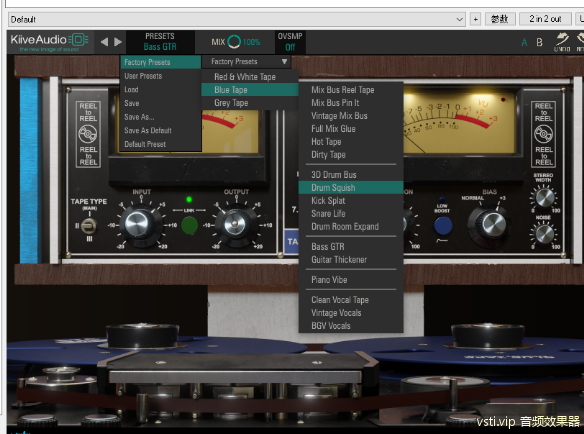Click the Undo arrow icon

562,39
